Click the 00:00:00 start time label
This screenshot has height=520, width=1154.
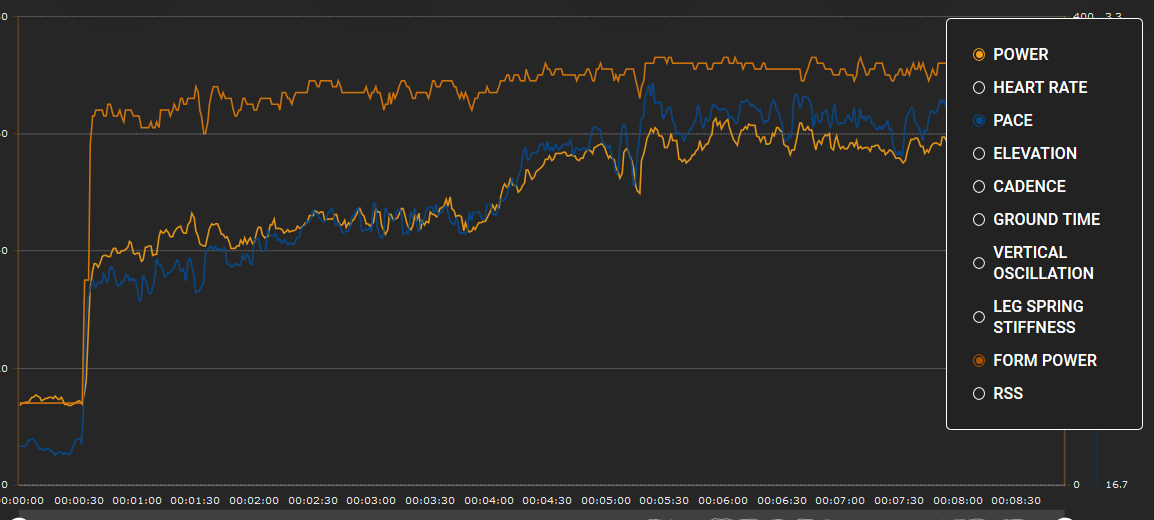coord(22,500)
